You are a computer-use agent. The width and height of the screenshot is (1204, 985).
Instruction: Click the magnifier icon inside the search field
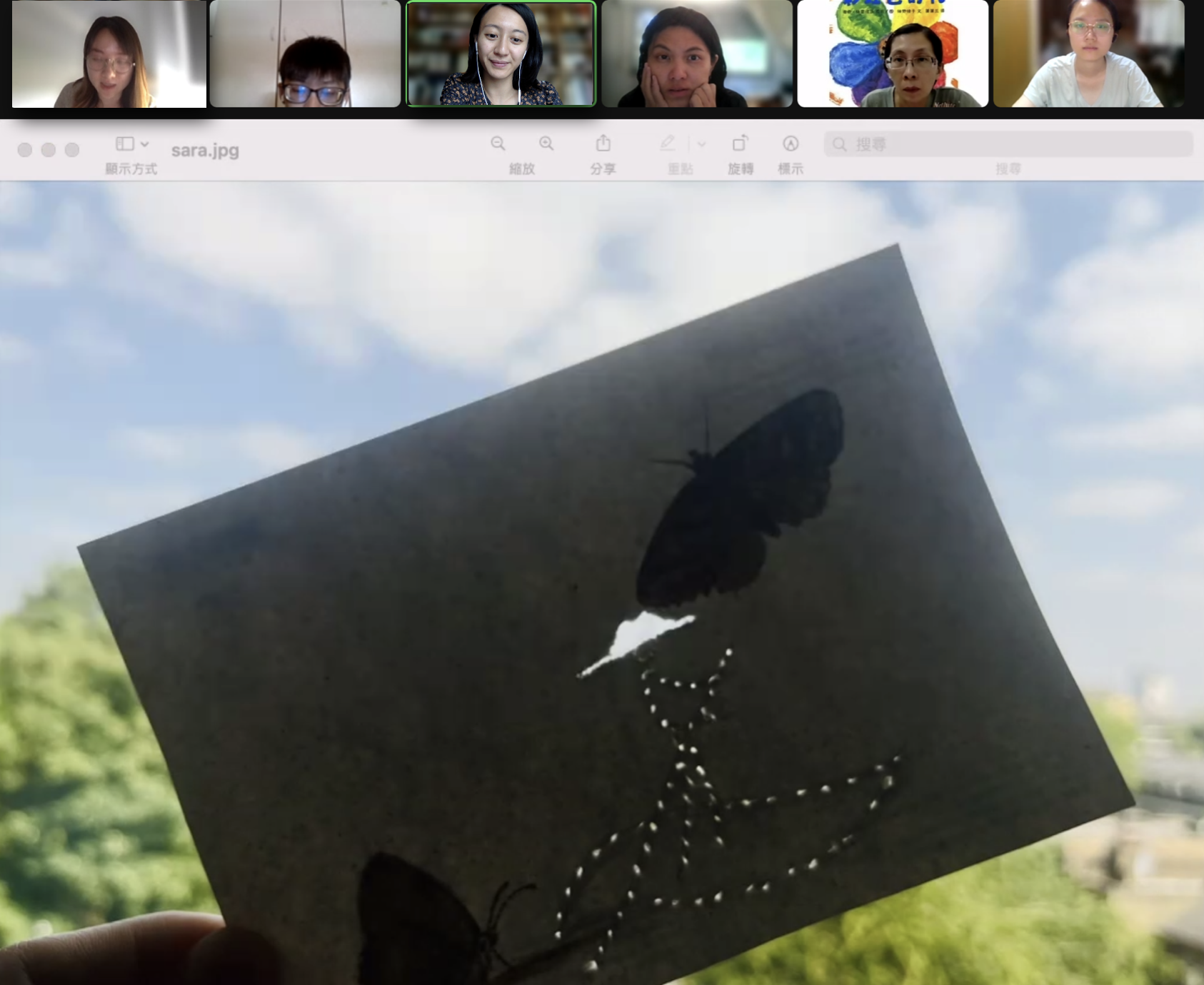[840, 144]
